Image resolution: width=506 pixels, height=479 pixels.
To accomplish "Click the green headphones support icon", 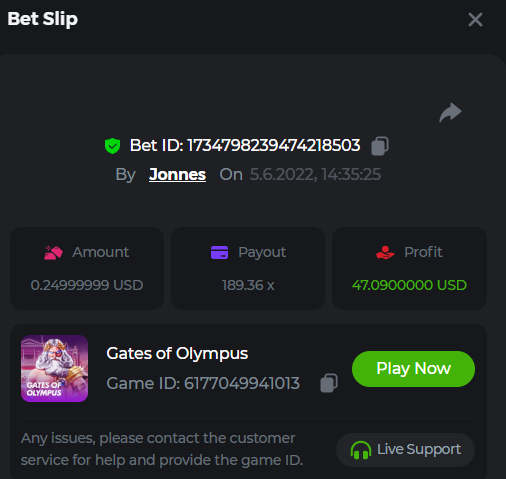I will 361,450.
